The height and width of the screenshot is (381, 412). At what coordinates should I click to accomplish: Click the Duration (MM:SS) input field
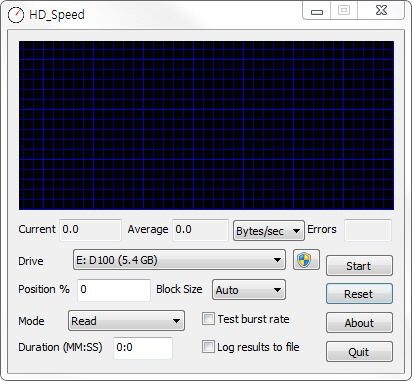click(143, 348)
